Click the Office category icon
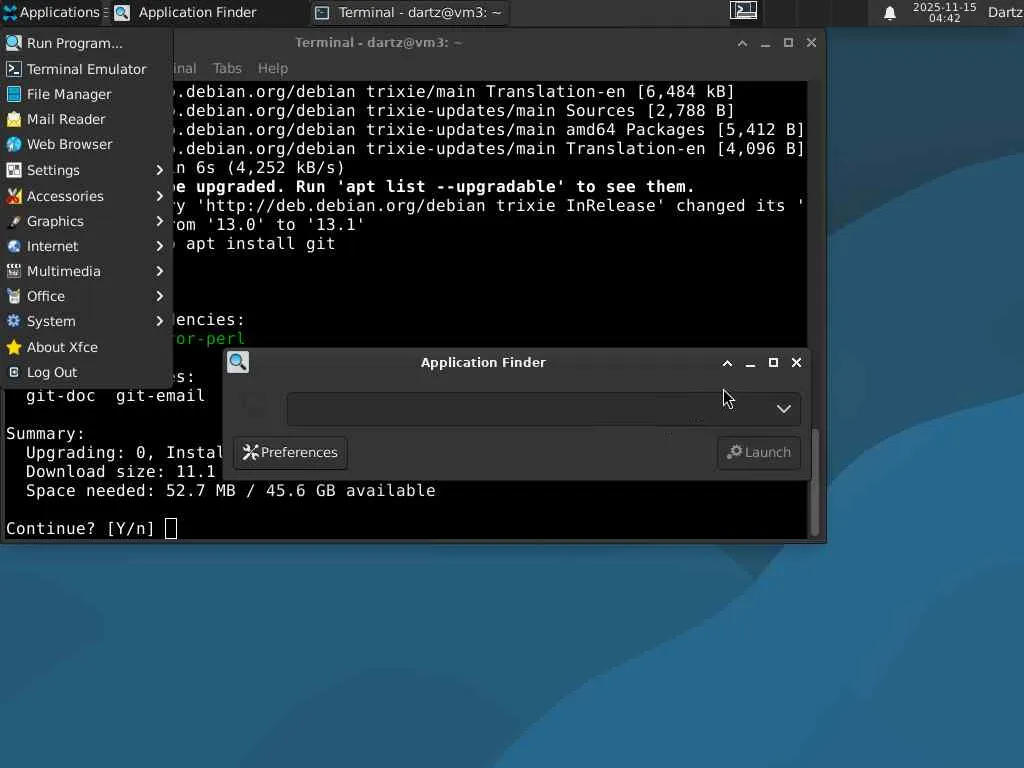The image size is (1024, 768). 14,296
